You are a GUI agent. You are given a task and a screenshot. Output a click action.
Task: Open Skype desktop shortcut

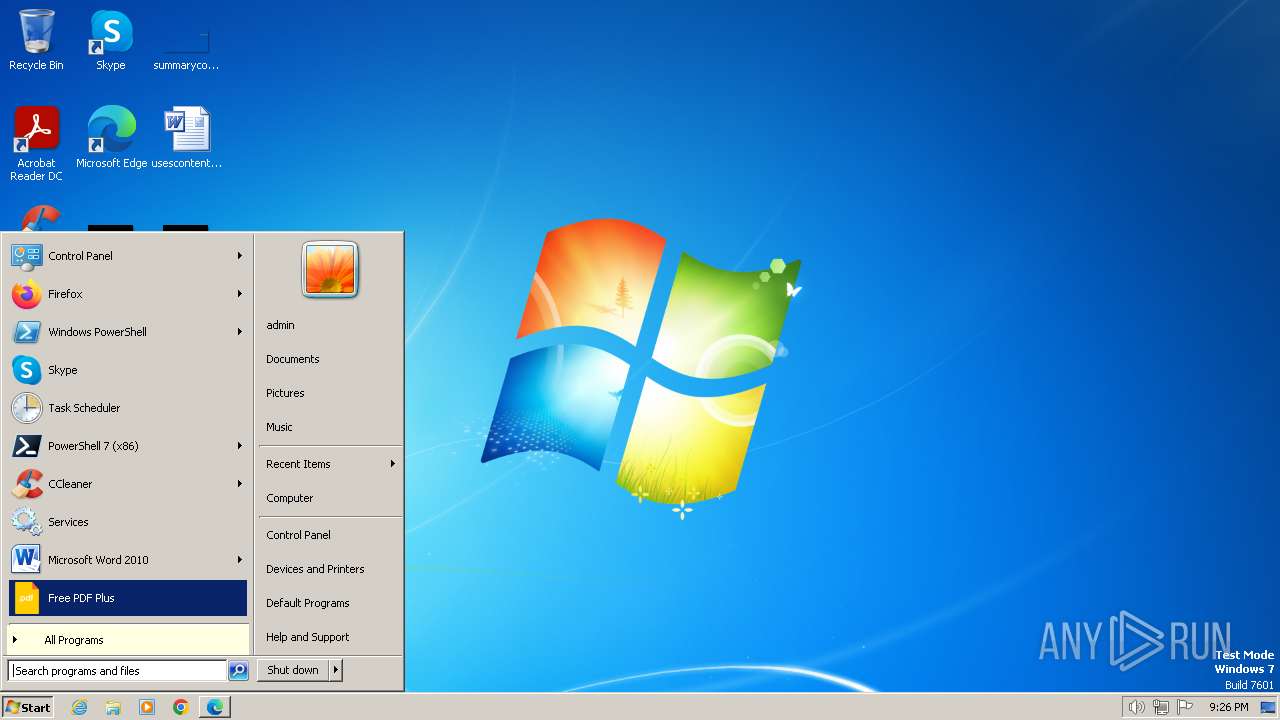pyautogui.click(x=110, y=40)
